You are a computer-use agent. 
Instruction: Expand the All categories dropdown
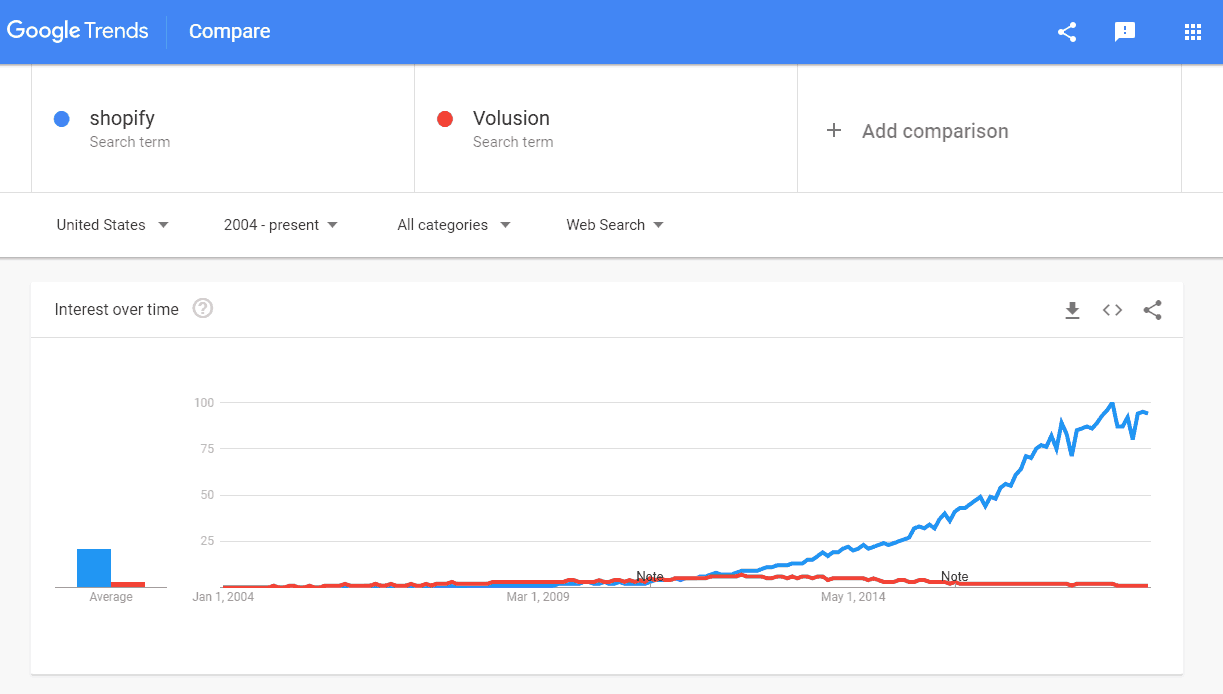(454, 225)
